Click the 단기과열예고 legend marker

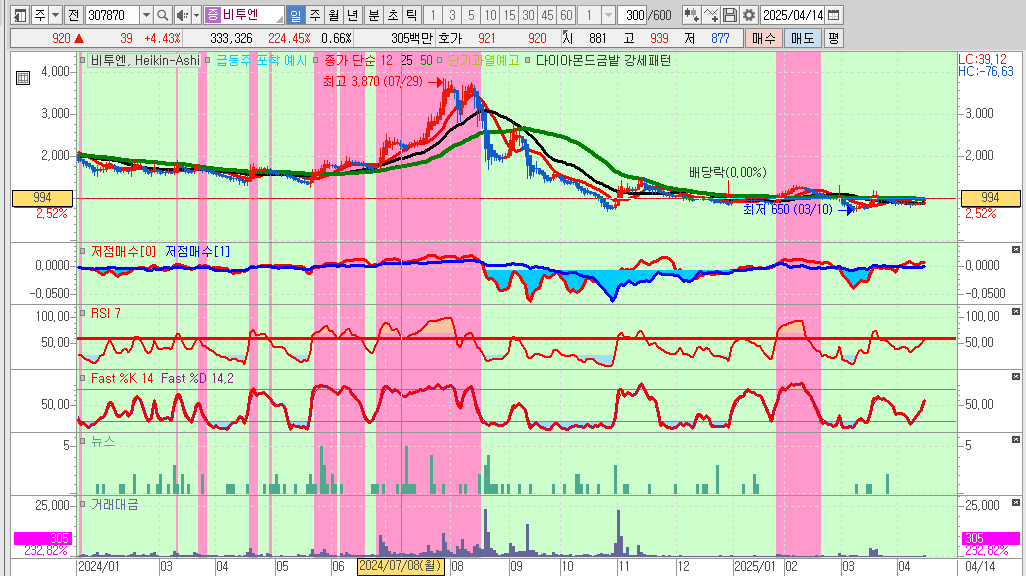tap(440, 60)
